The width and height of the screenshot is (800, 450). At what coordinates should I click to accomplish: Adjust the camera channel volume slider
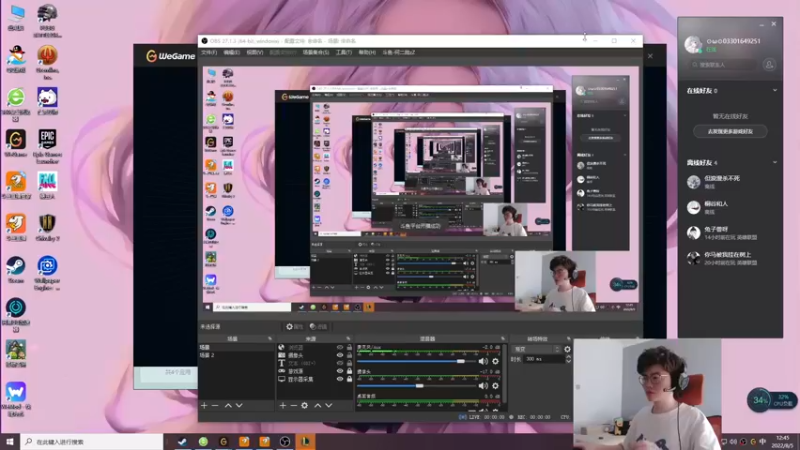(419, 386)
